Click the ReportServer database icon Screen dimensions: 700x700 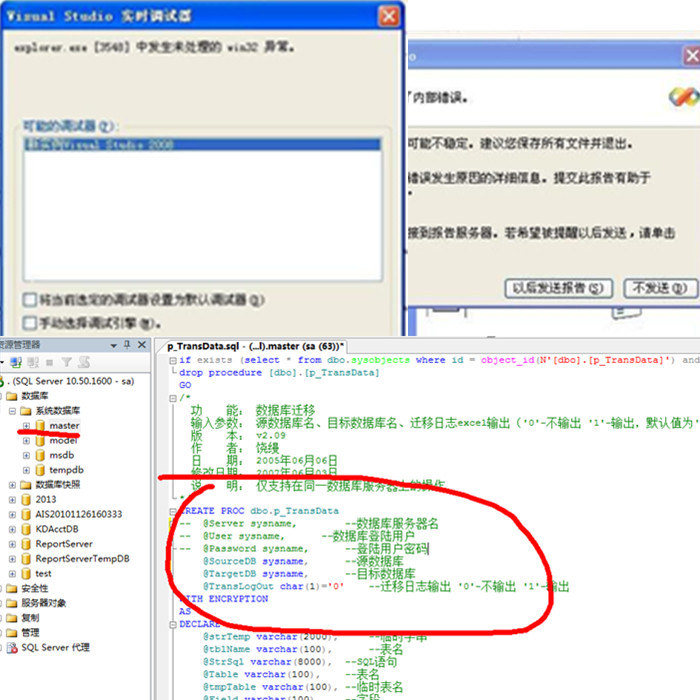26,544
